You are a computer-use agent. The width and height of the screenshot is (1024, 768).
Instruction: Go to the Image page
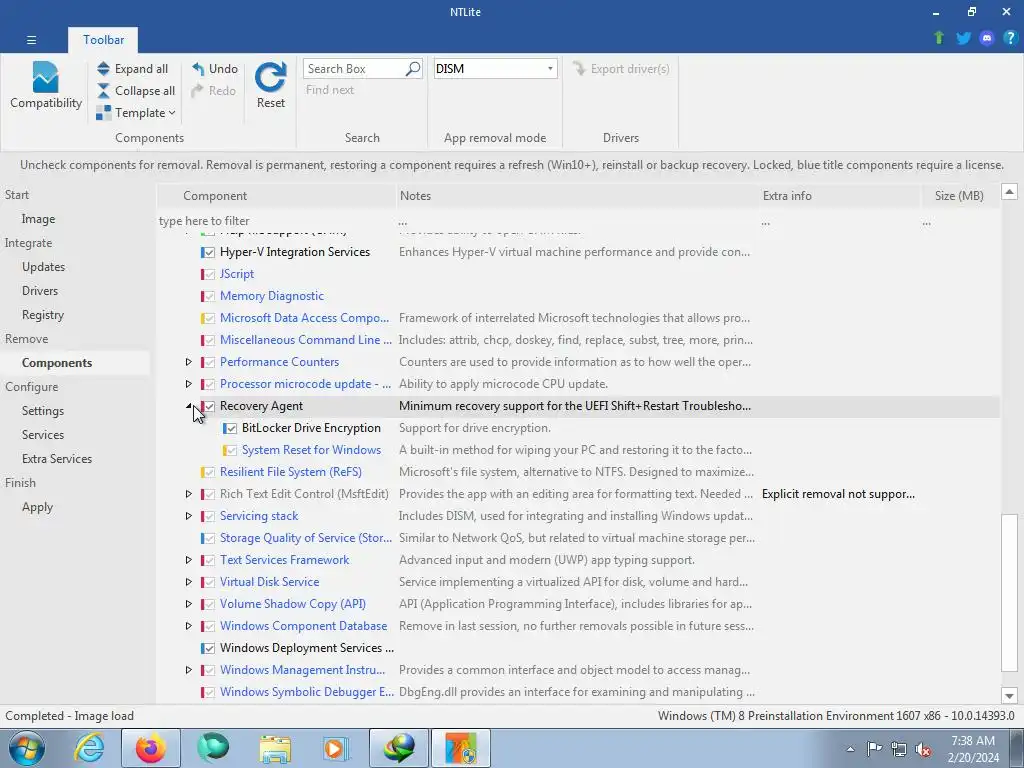38,219
